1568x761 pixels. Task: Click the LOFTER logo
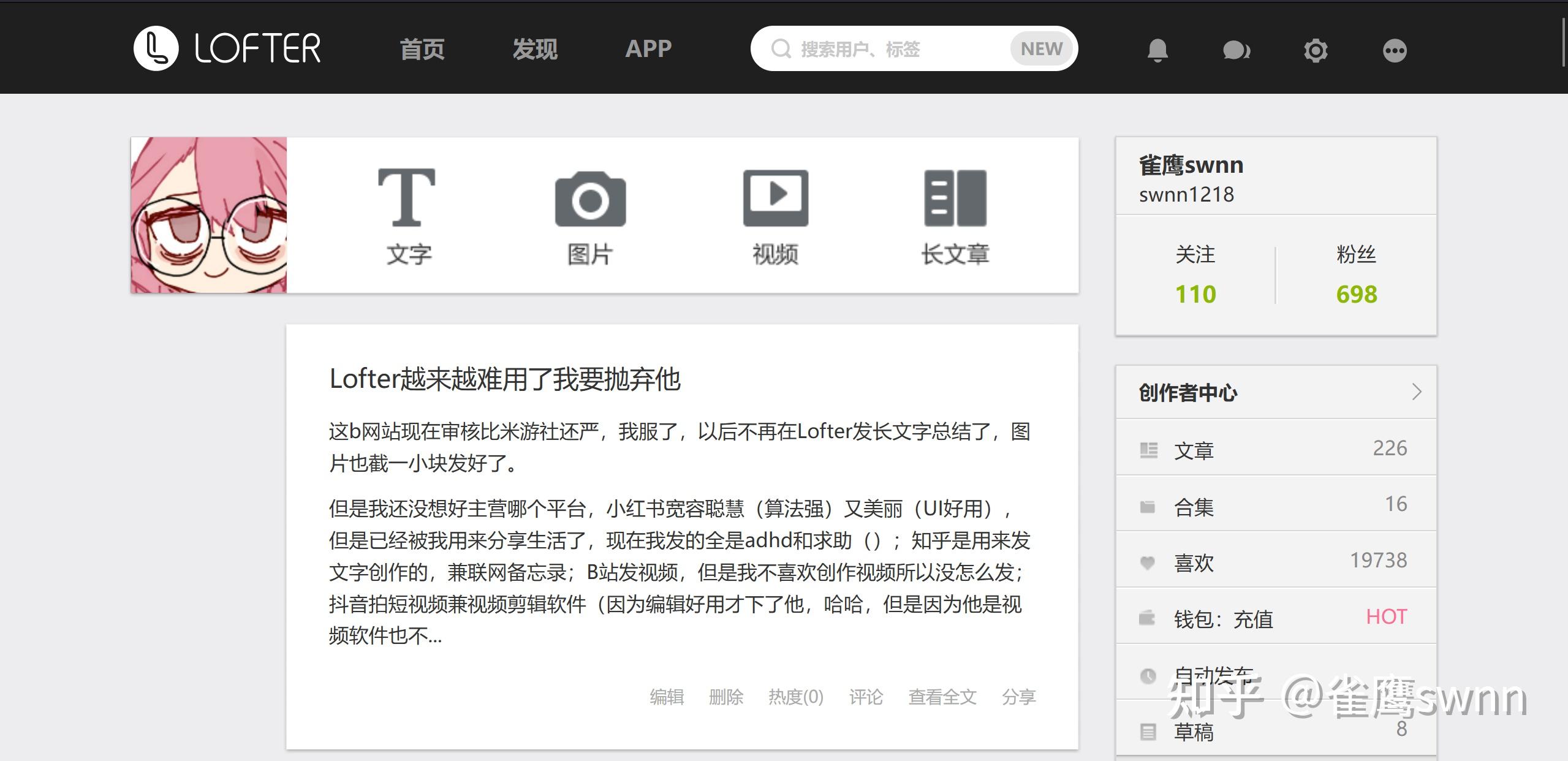[x=228, y=48]
